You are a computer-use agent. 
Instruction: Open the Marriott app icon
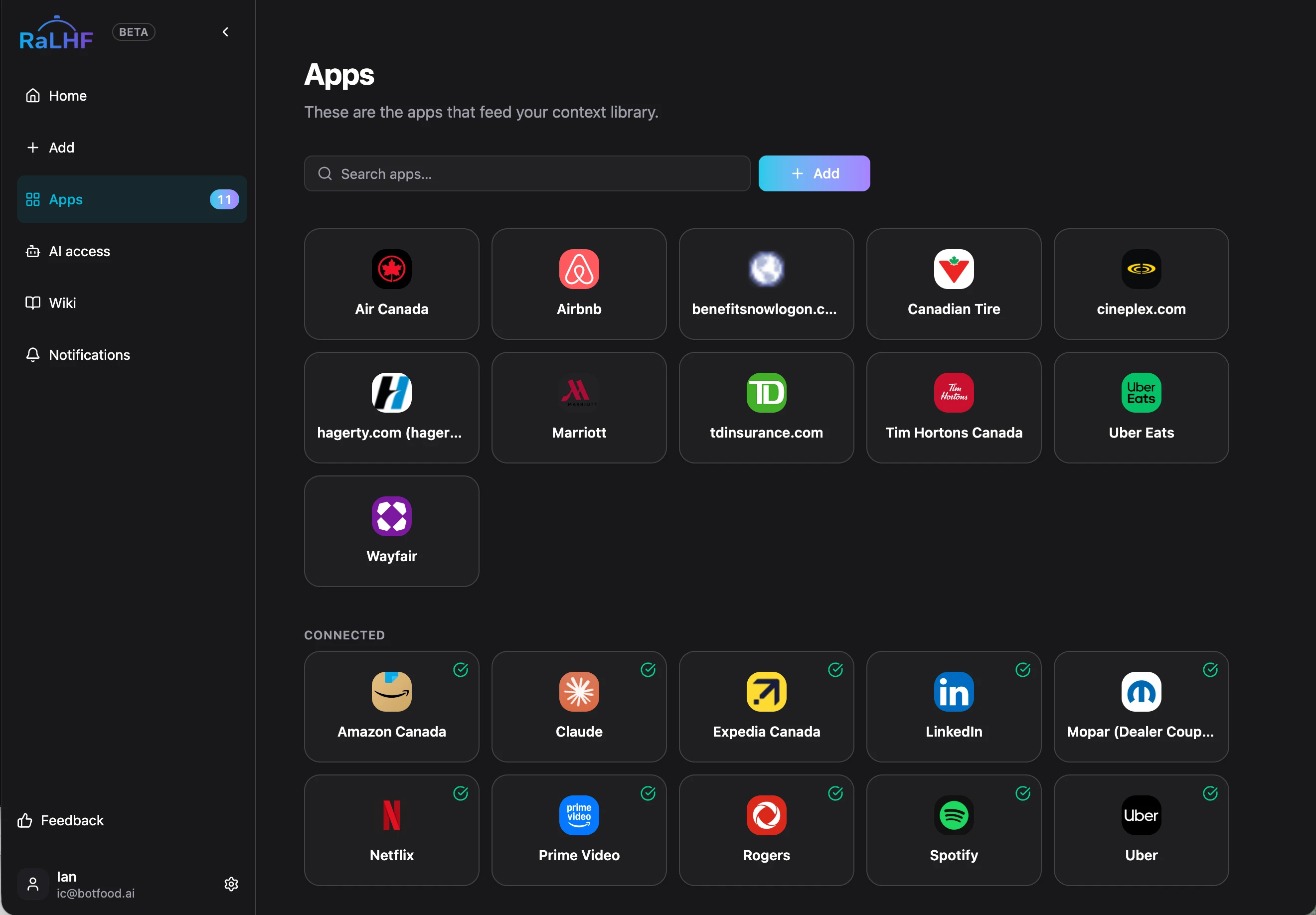click(579, 393)
